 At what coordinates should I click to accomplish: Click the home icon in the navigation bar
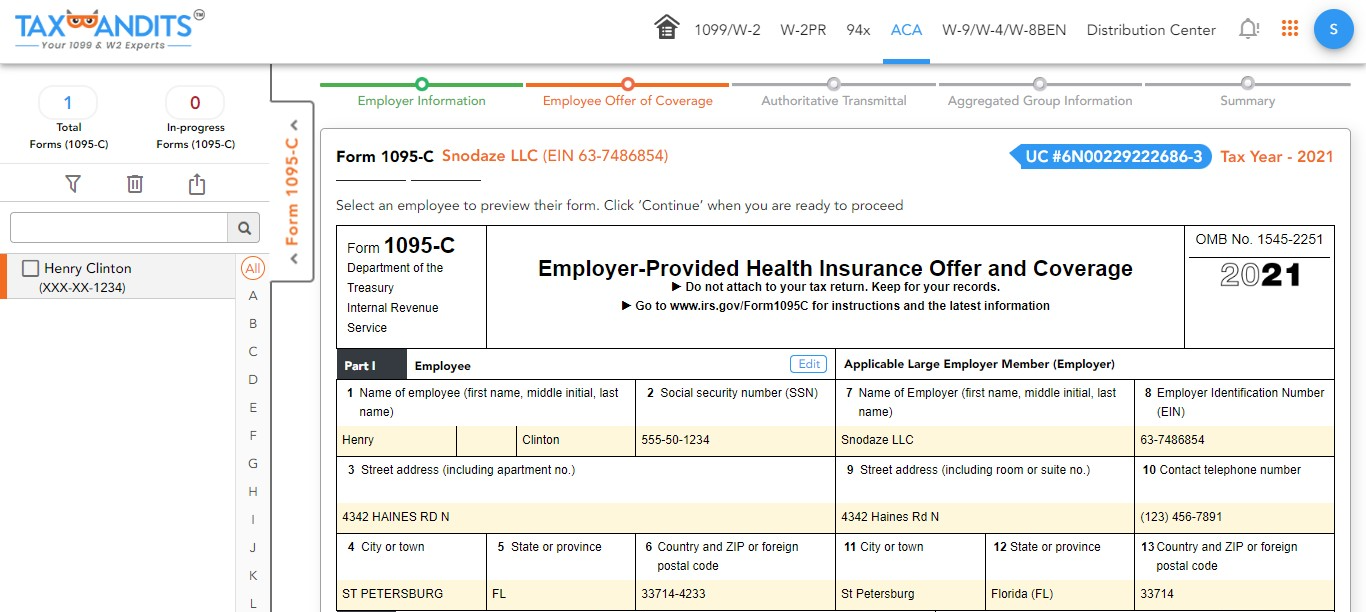point(666,27)
